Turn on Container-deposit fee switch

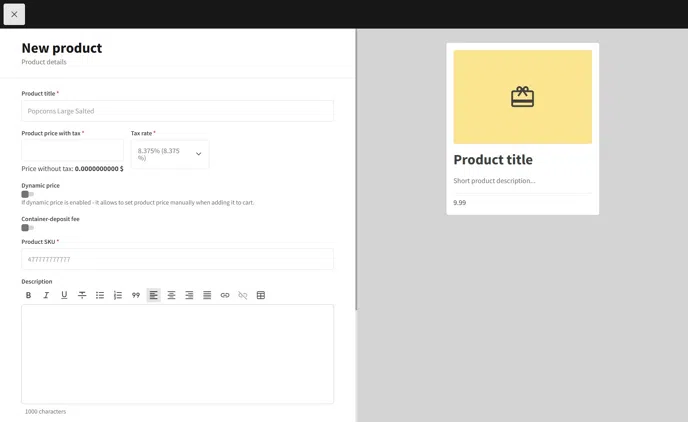28,228
